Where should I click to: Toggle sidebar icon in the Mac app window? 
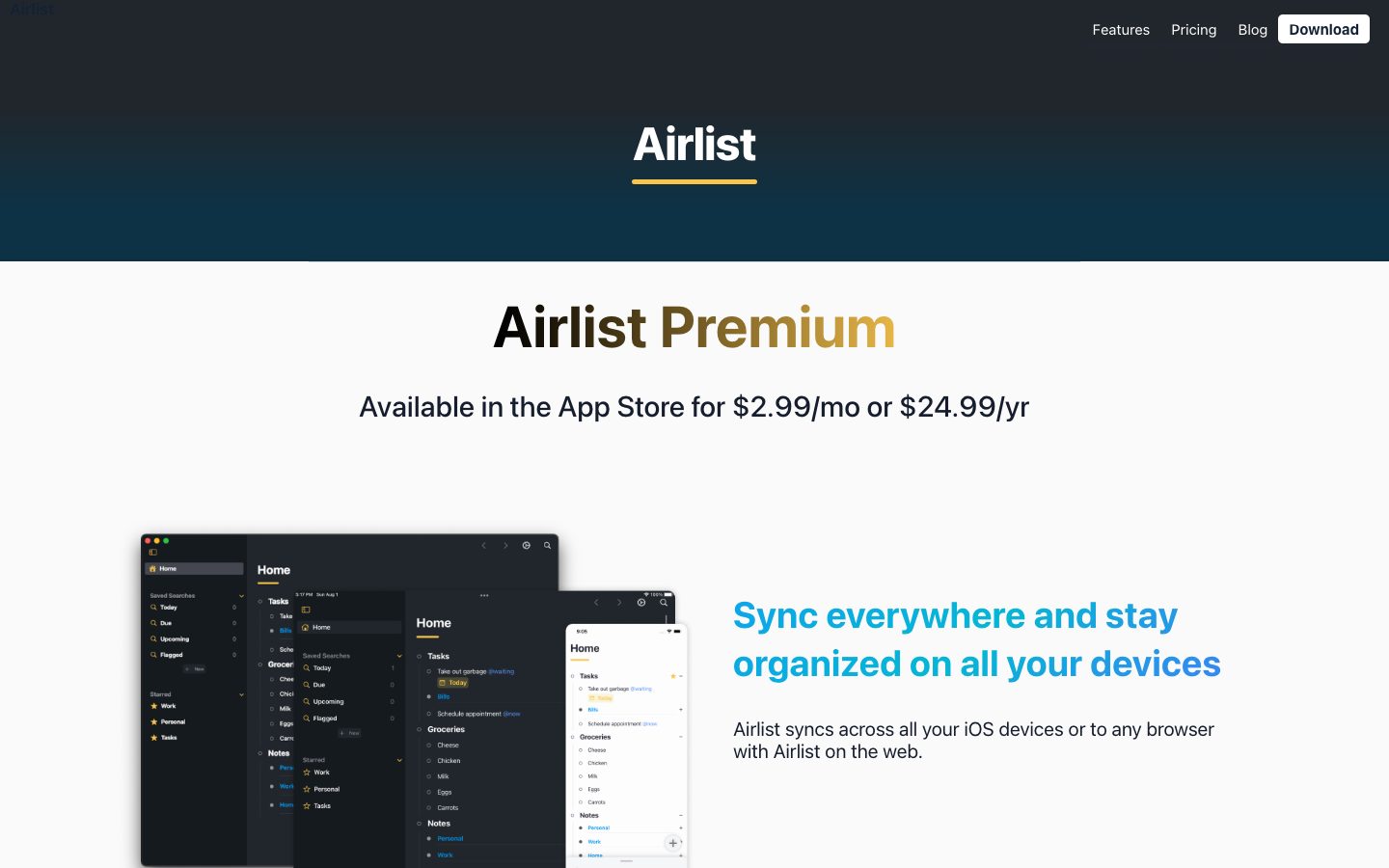point(152,552)
